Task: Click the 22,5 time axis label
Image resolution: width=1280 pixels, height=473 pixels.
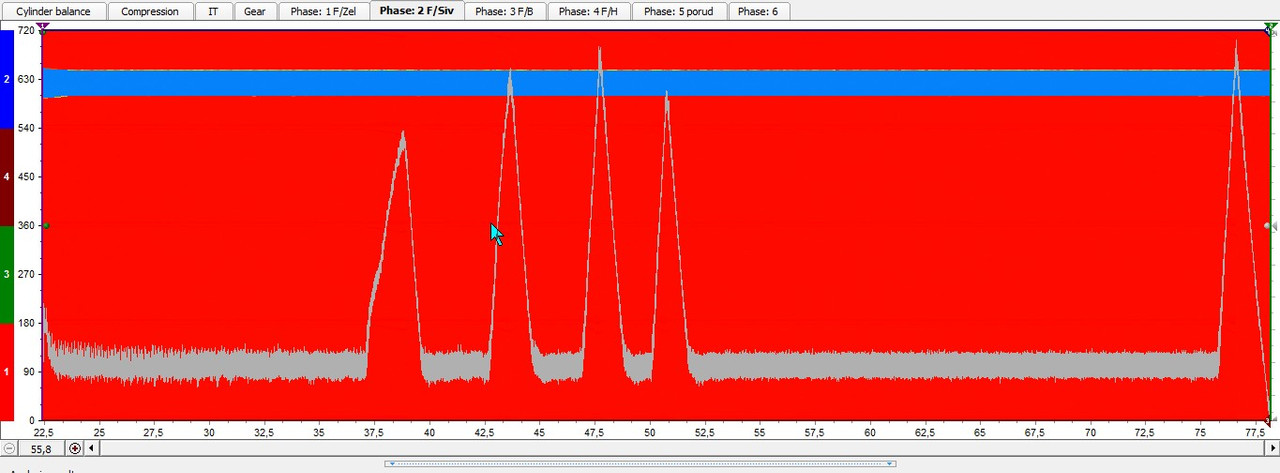Action: point(44,432)
